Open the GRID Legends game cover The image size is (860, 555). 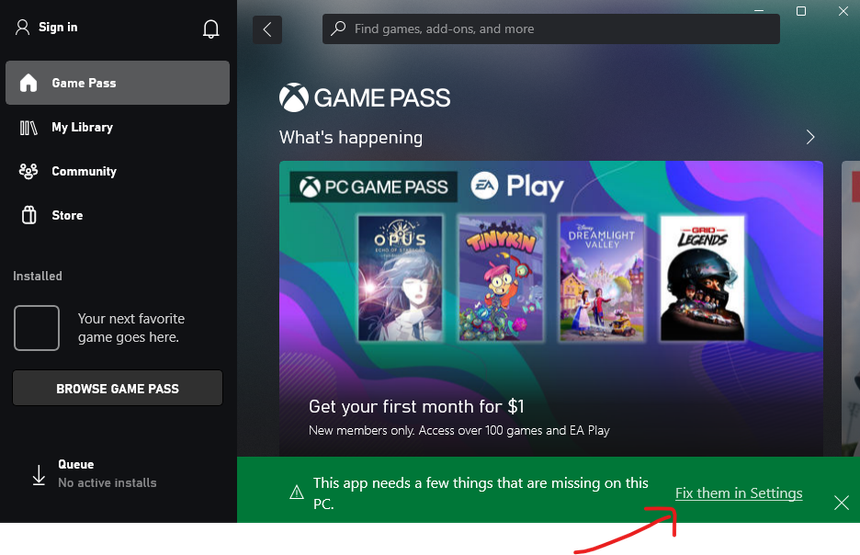pyautogui.click(x=702, y=278)
